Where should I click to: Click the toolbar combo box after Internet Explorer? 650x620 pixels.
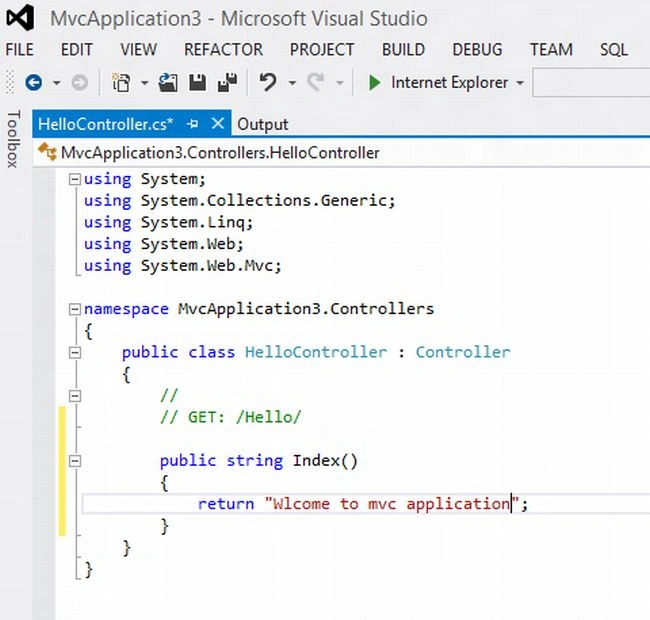pos(591,83)
